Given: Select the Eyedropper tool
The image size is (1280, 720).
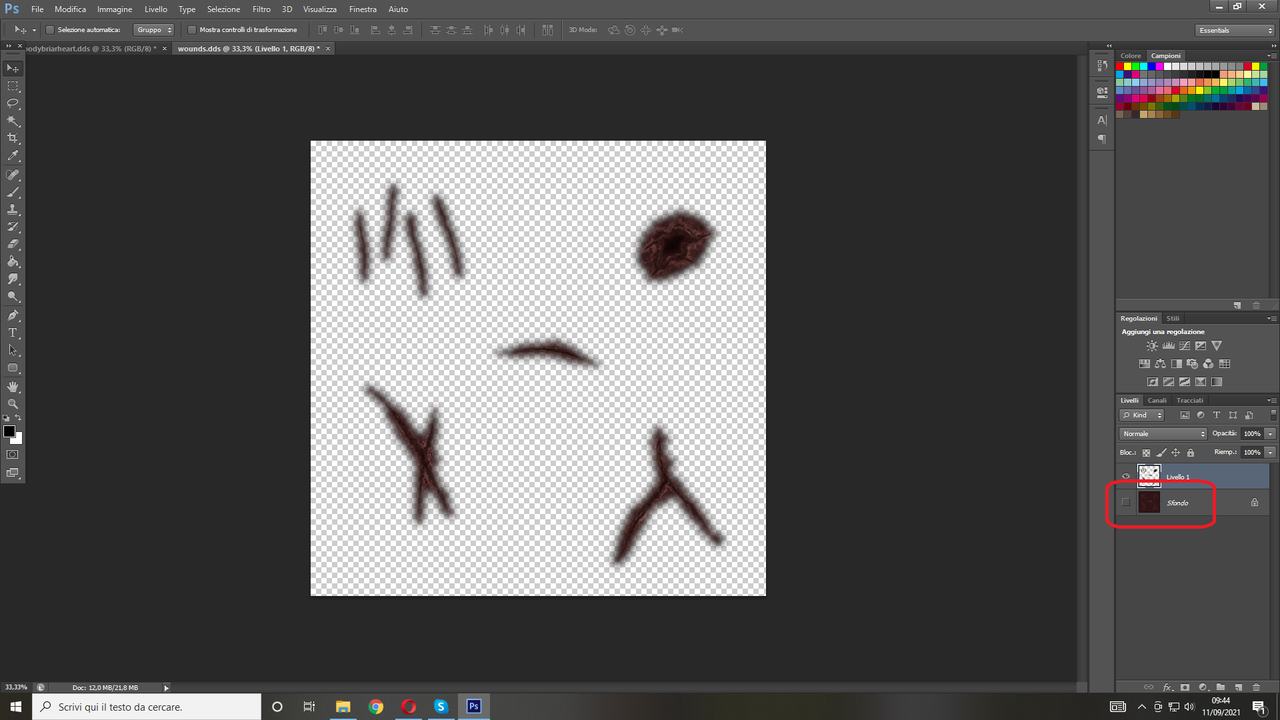Looking at the screenshot, I should click(x=13, y=156).
